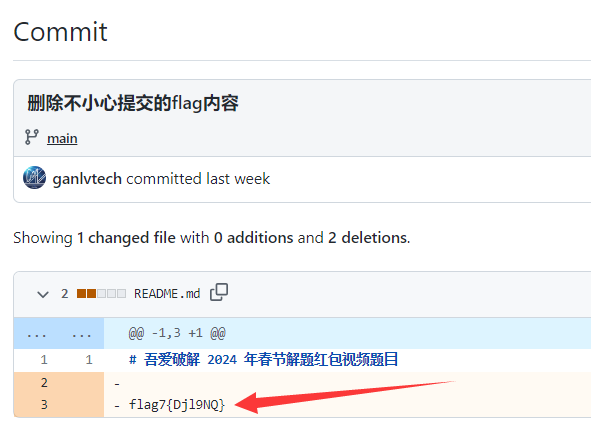Open ganlvtech user avatar
This screenshot has height=431, width=591.
click(34, 178)
